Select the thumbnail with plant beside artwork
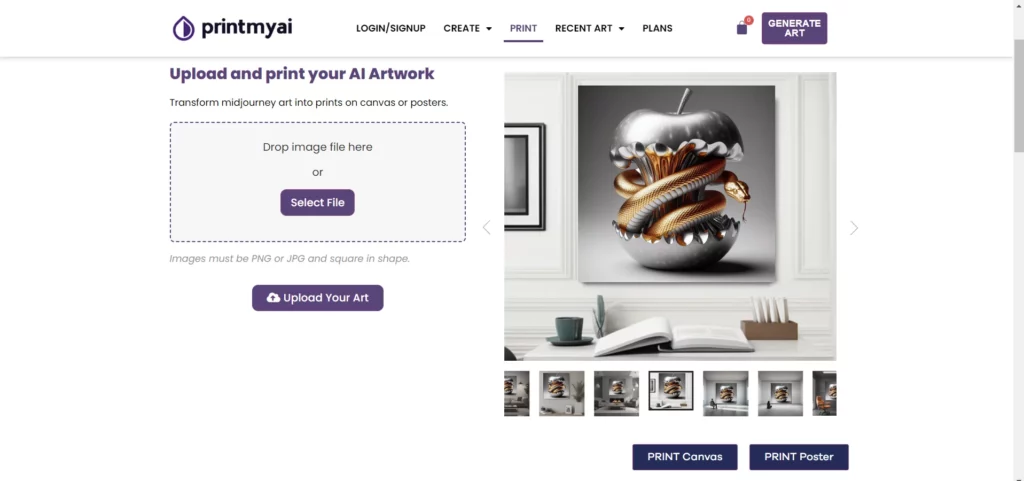 click(x=562, y=394)
